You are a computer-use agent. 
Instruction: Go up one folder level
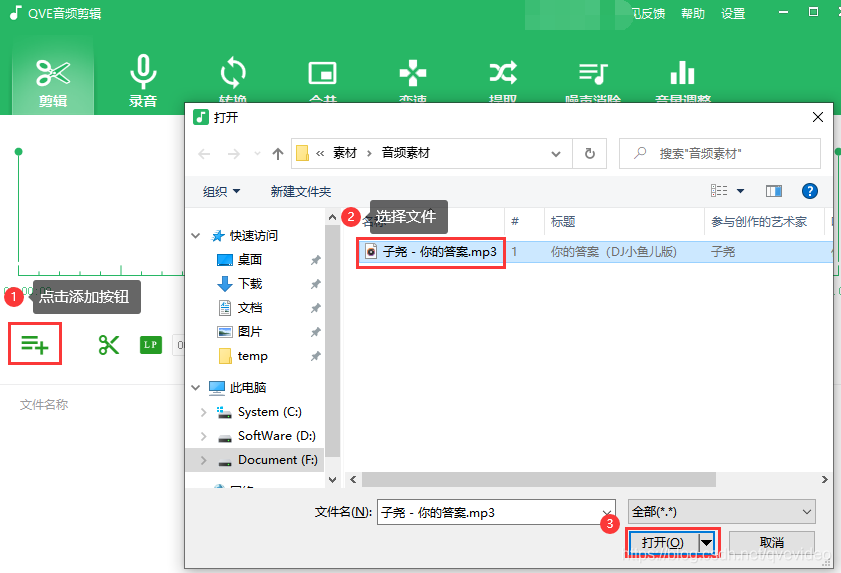pos(278,154)
